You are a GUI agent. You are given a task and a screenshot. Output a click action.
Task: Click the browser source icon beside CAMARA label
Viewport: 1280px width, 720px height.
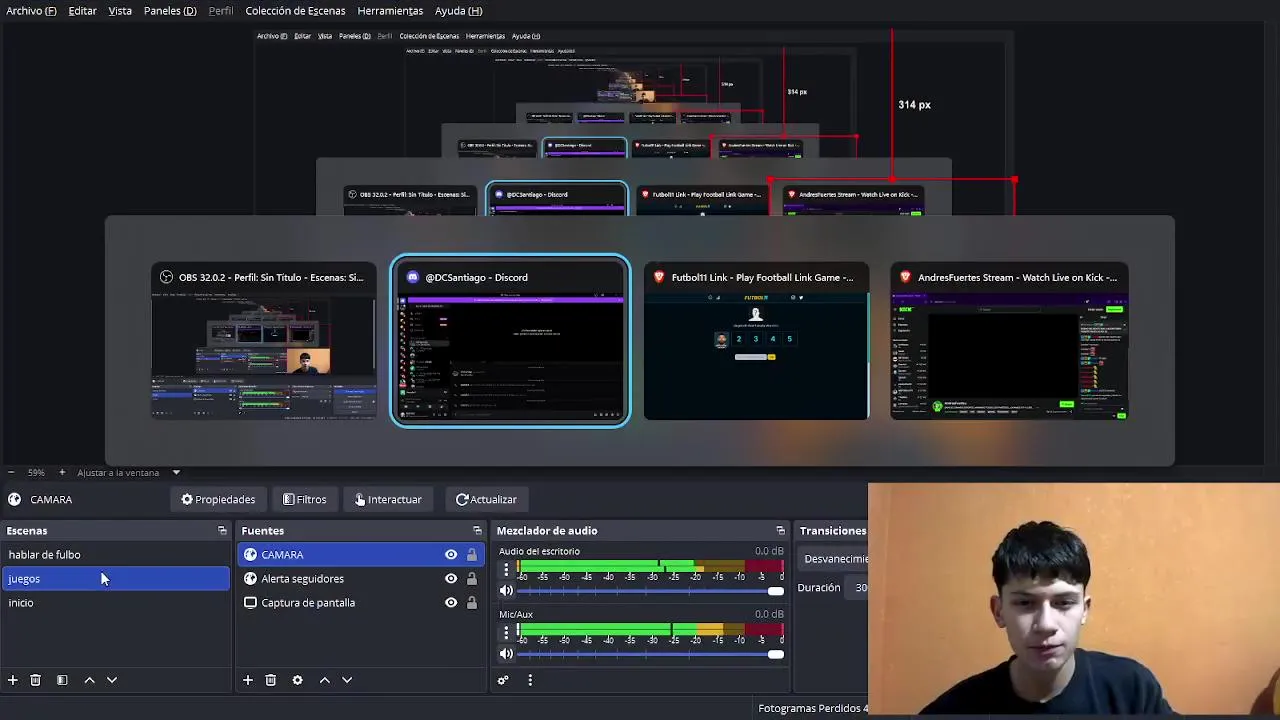pos(14,499)
